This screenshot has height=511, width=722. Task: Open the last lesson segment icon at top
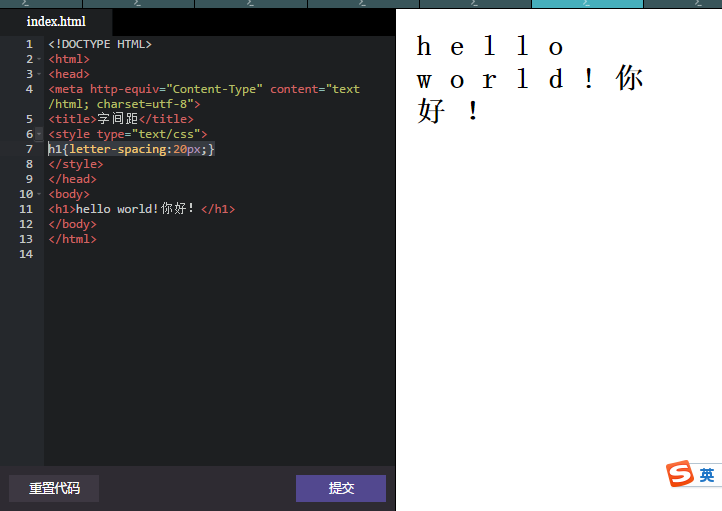(x=698, y=4)
